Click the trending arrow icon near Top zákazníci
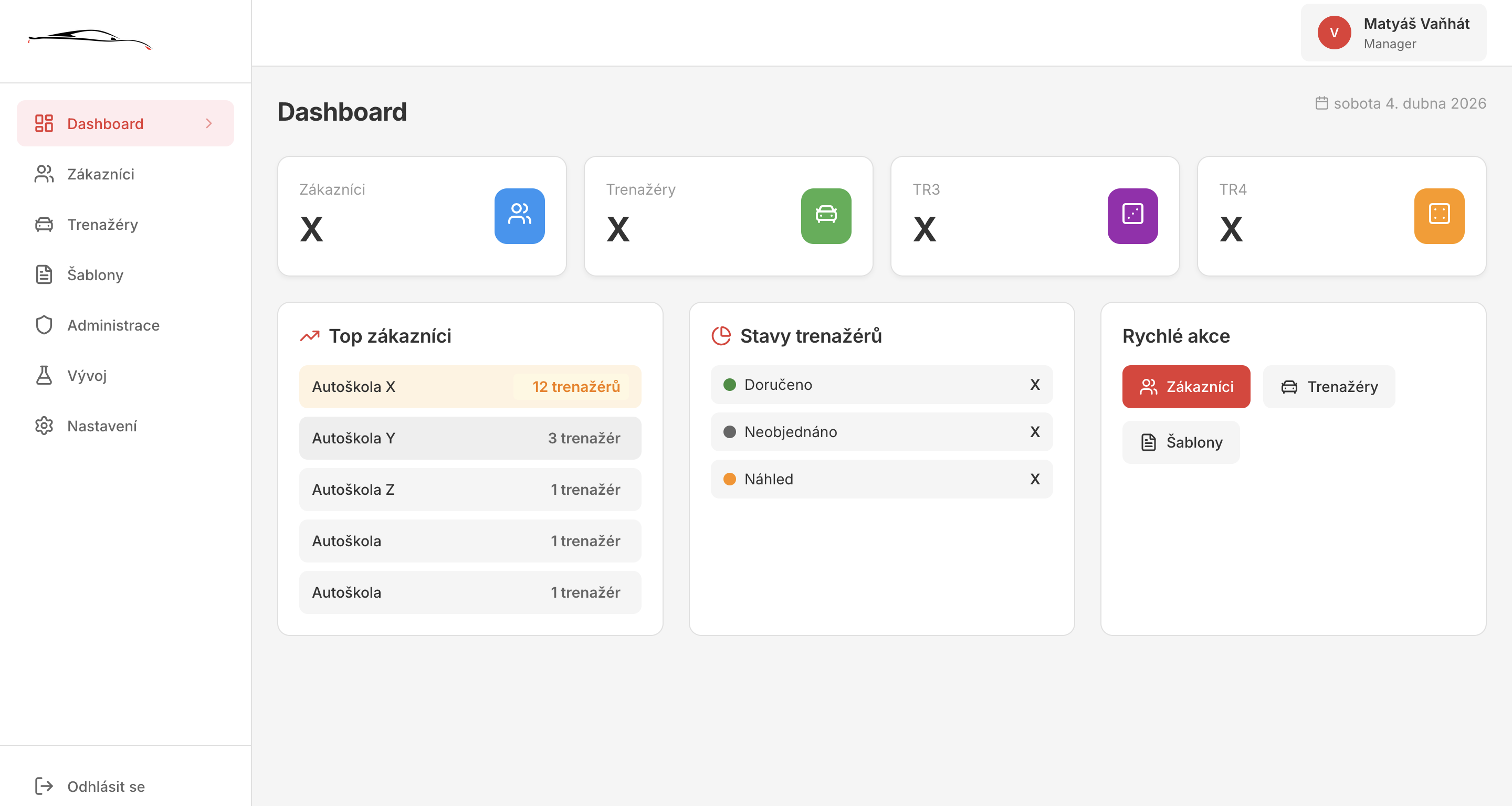1512x806 pixels. 310,336
